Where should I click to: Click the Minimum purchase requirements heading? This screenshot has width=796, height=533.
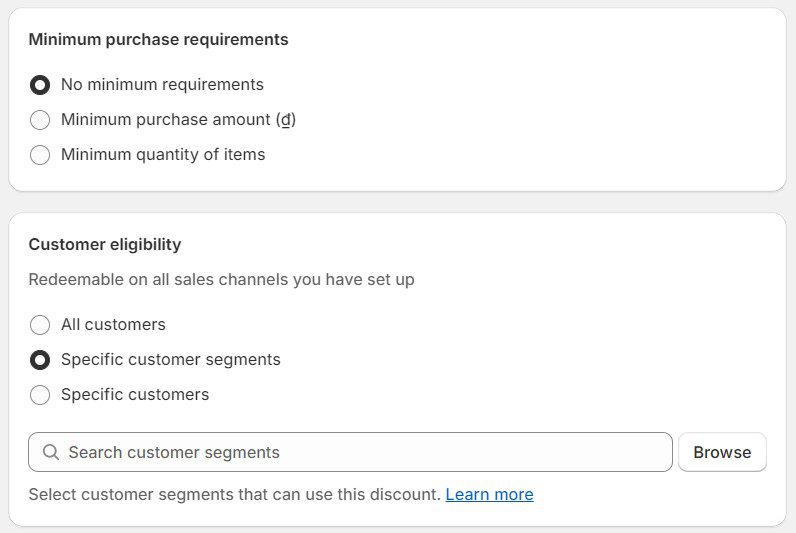[158, 40]
